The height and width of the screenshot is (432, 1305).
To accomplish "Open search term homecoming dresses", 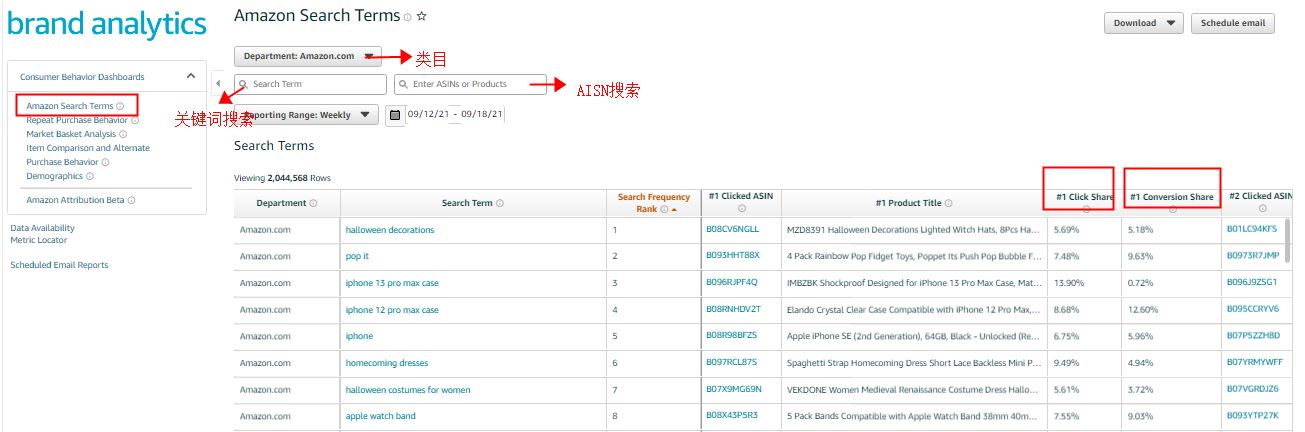I will click(387, 363).
